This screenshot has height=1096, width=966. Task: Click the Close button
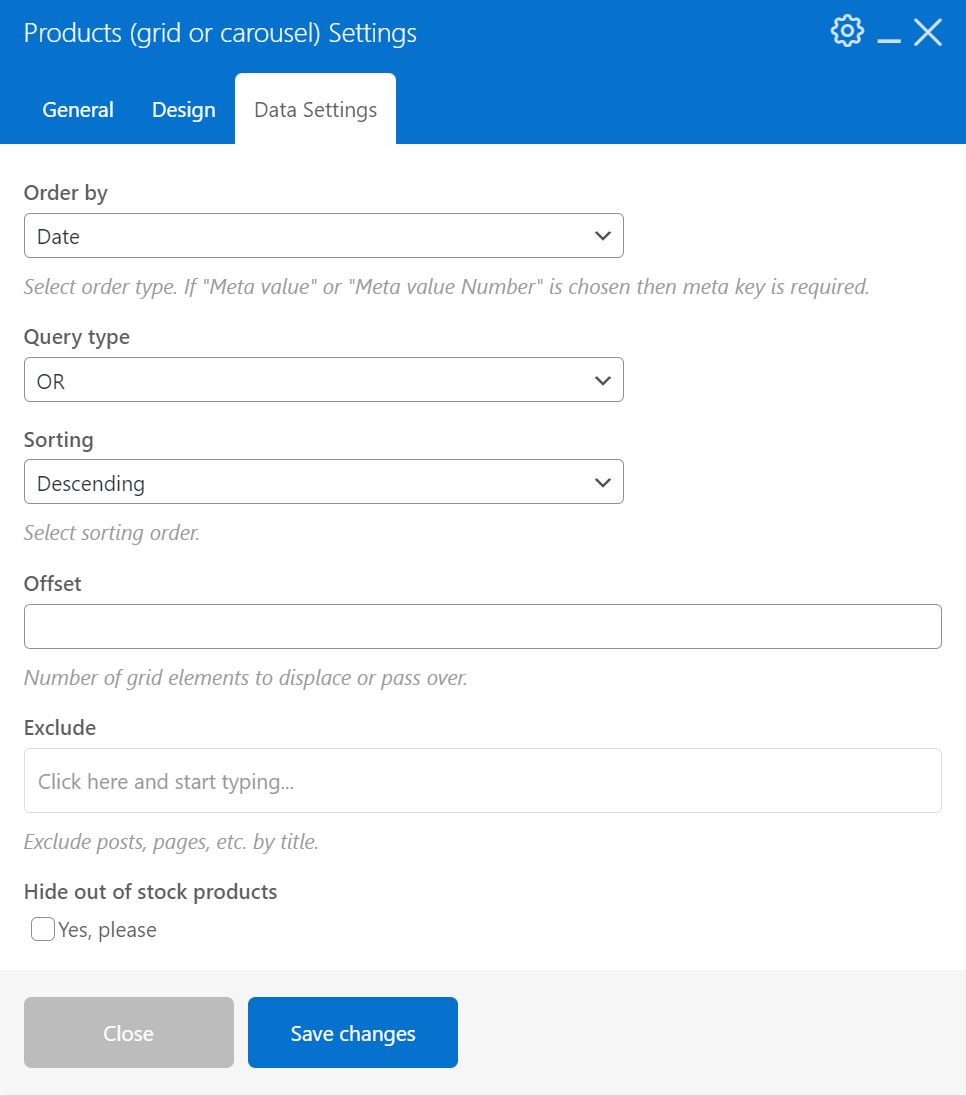pos(128,1032)
